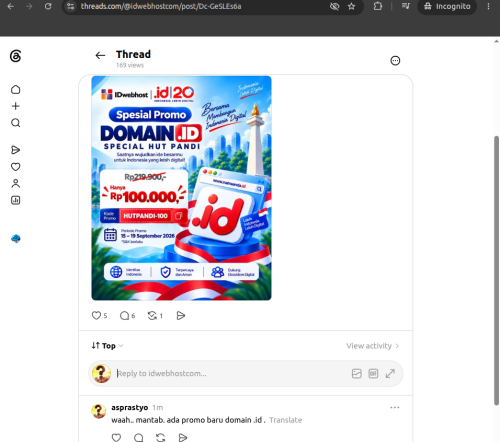Open browser extensions puzzle icon

pyautogui.click(x=378, y=6)
